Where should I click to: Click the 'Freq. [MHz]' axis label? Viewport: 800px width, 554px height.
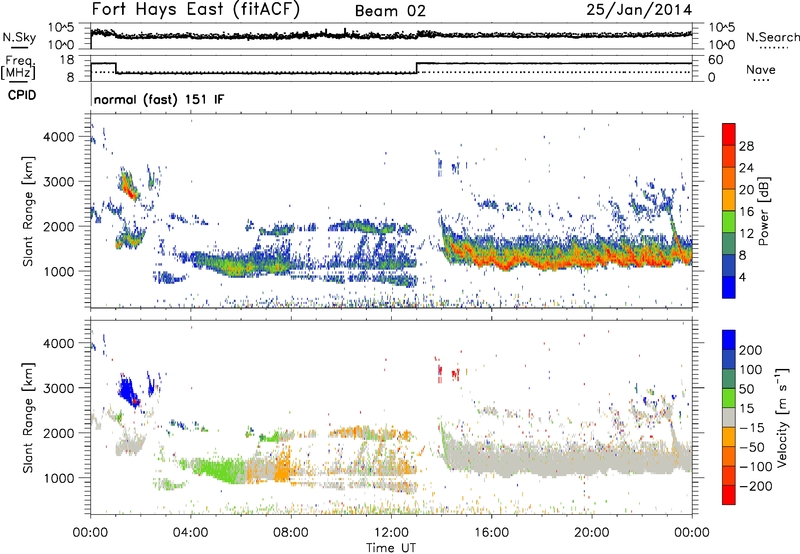[18, 68]
